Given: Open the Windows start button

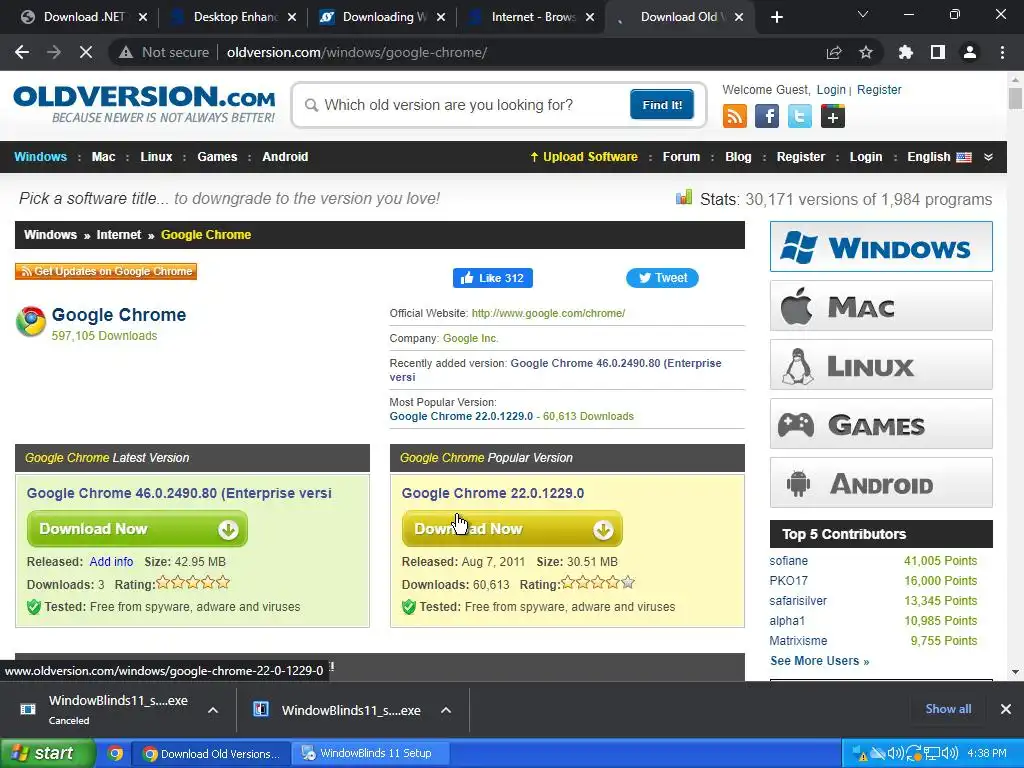Looking at the screenshot, I should [47, 754].
